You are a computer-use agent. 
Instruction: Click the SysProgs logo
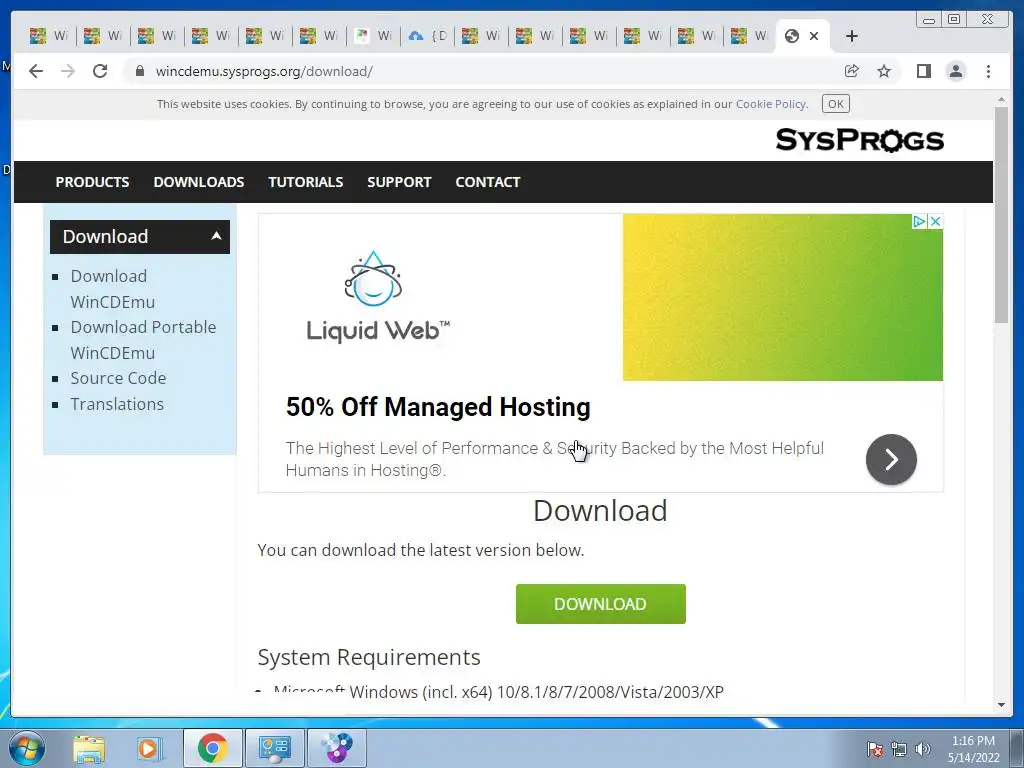859,140
